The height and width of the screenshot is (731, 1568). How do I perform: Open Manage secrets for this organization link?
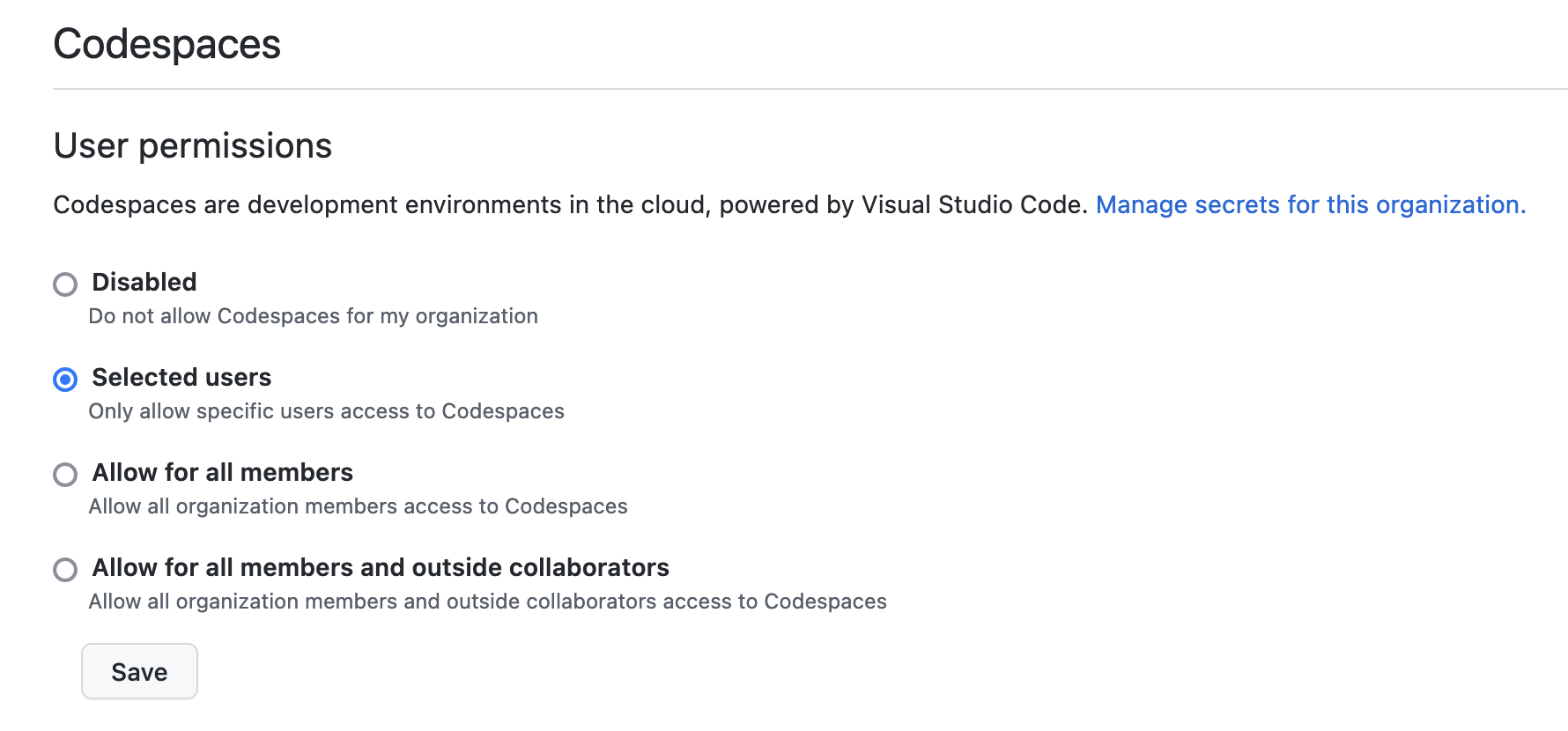pos(1310,205)
